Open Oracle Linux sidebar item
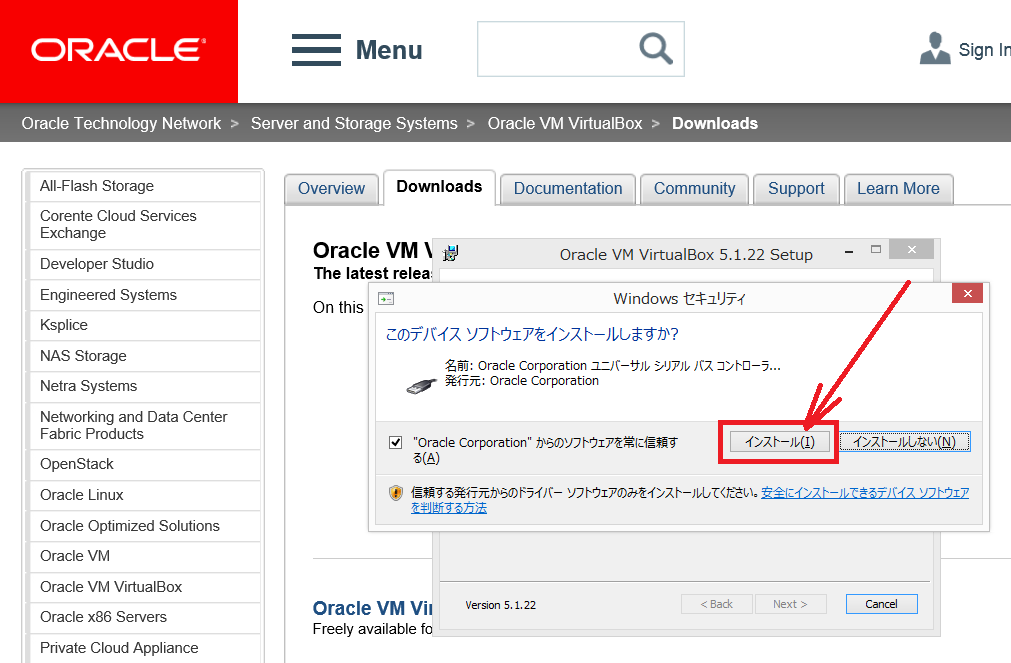Image resolution: width=1011 pixels, height=663 pixels. [145, 495]
